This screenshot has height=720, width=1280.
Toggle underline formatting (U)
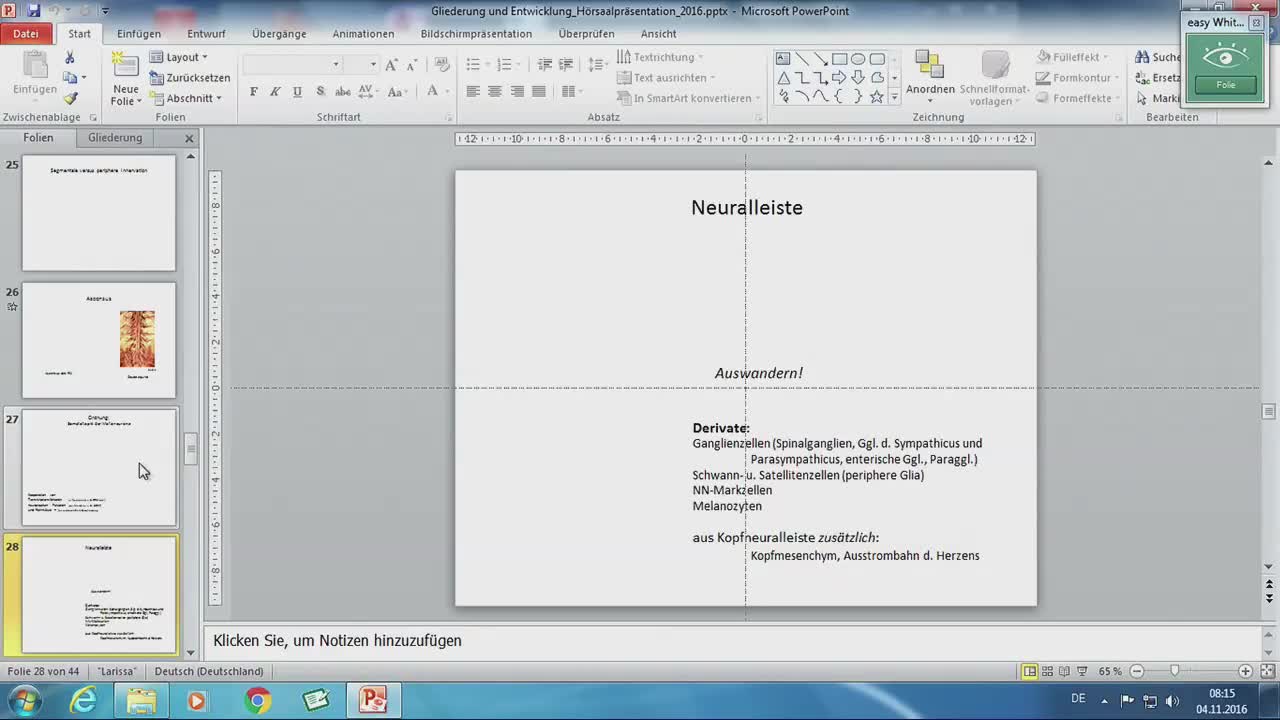point(297,92)
